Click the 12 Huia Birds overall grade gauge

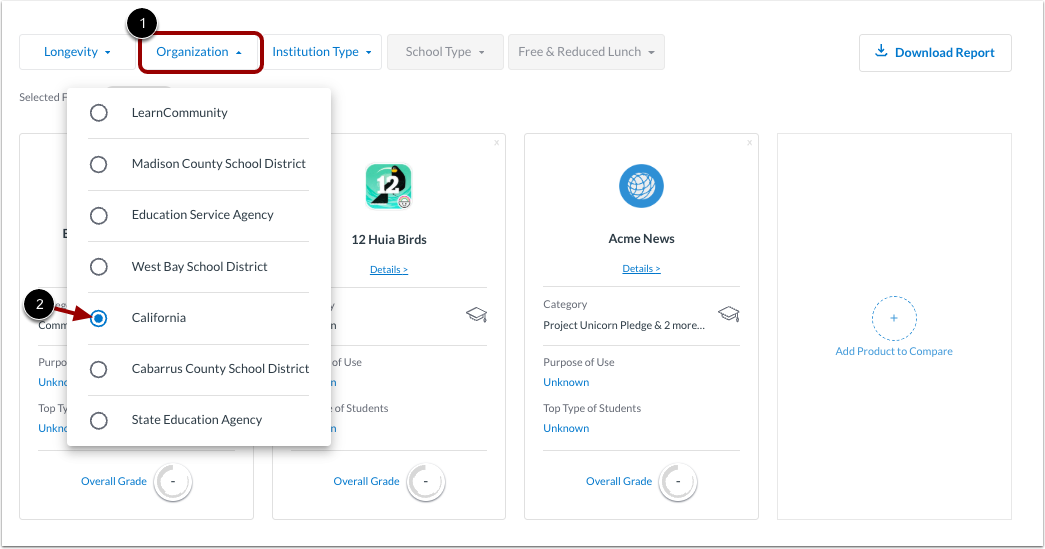point(425,482)
